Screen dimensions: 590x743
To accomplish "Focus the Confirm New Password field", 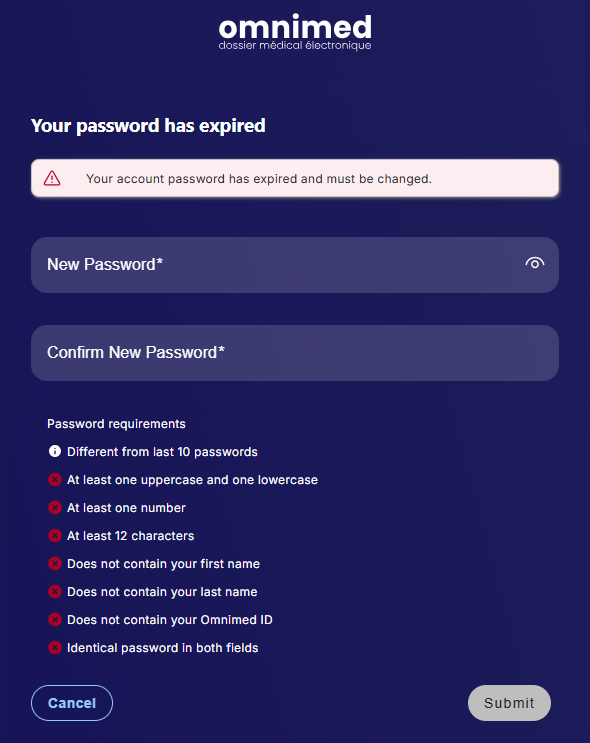I will coord(295,353).
